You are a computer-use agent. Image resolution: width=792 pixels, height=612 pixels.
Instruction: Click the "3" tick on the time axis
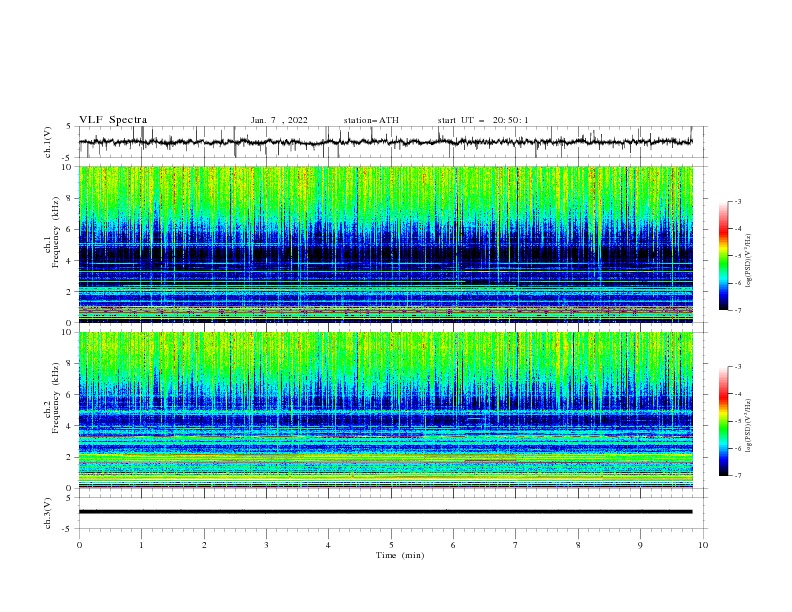[266, 545]
